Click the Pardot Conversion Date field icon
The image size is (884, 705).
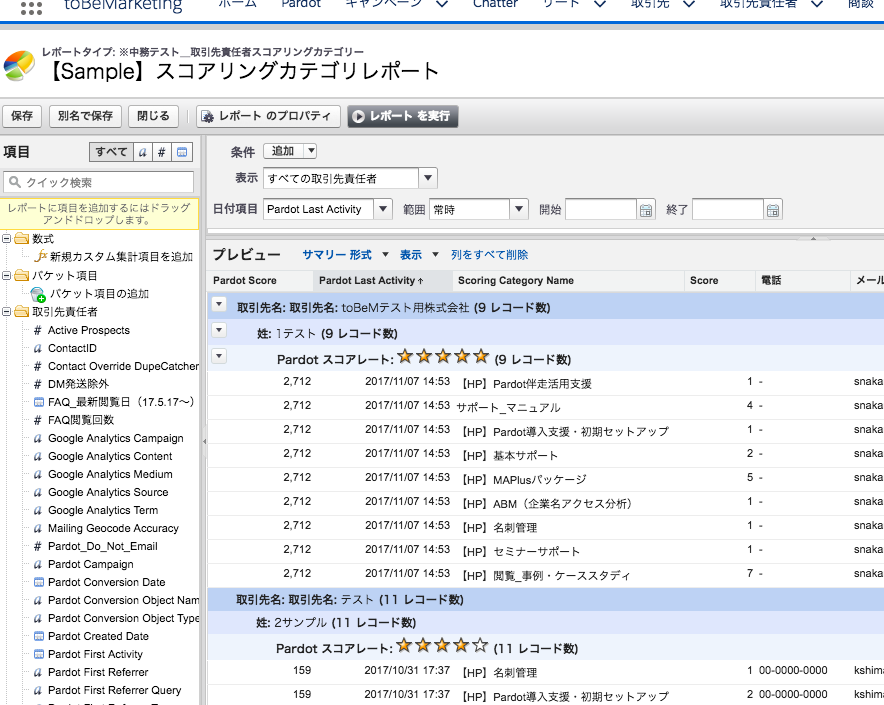click(x=38, y=582)
